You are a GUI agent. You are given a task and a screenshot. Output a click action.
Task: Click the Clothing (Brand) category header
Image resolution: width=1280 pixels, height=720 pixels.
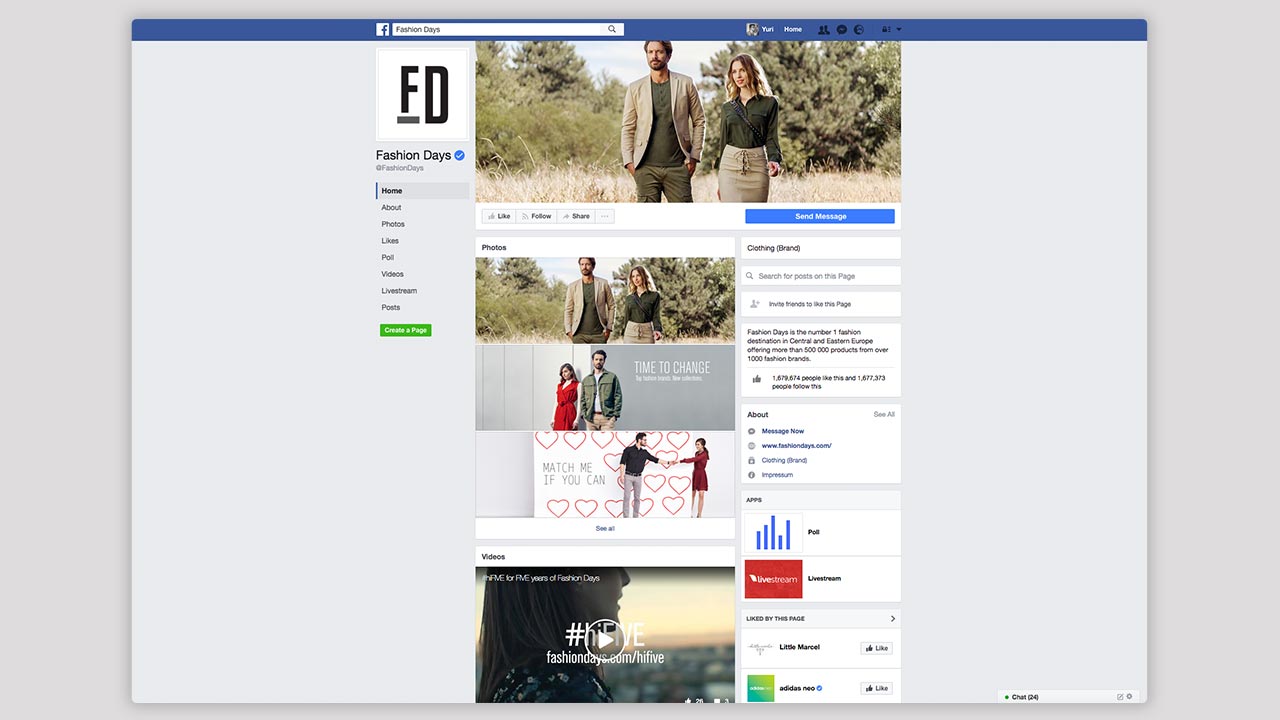pos(773,248)
